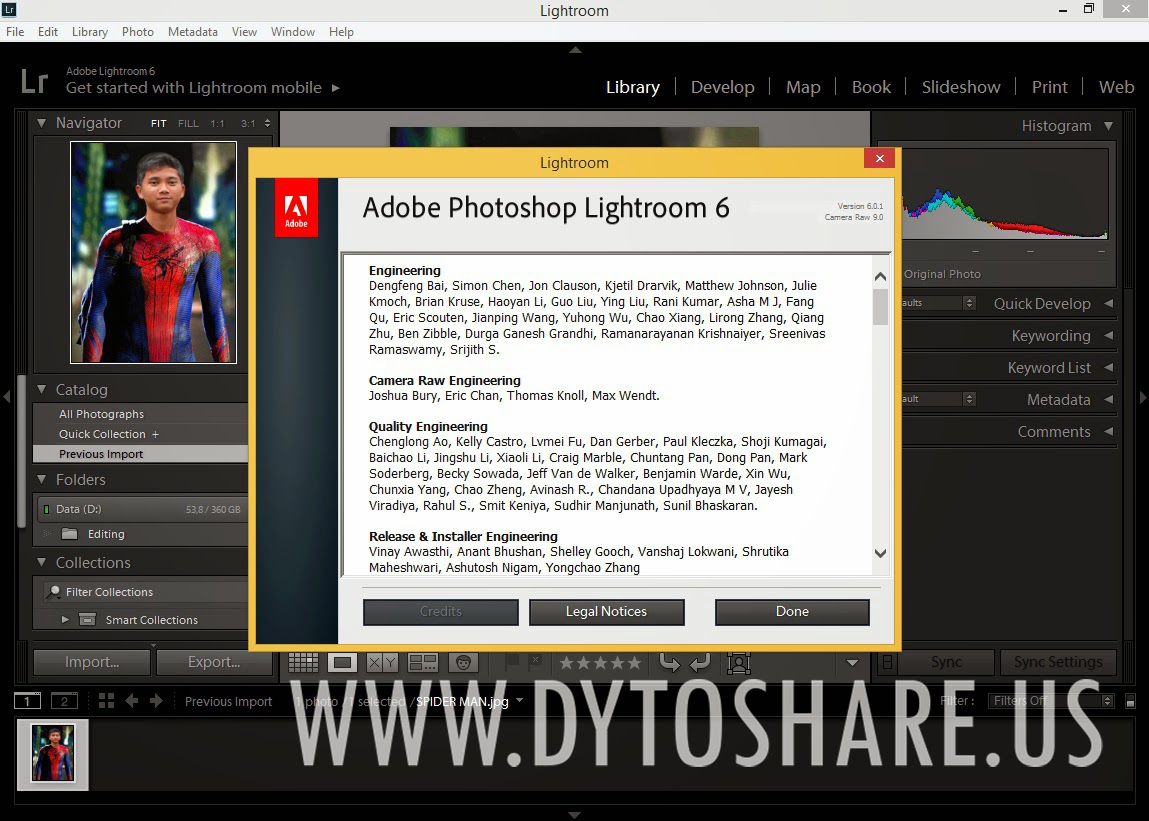
Task: Set Navigator zoom to FIT
Action: pos(158,124)
